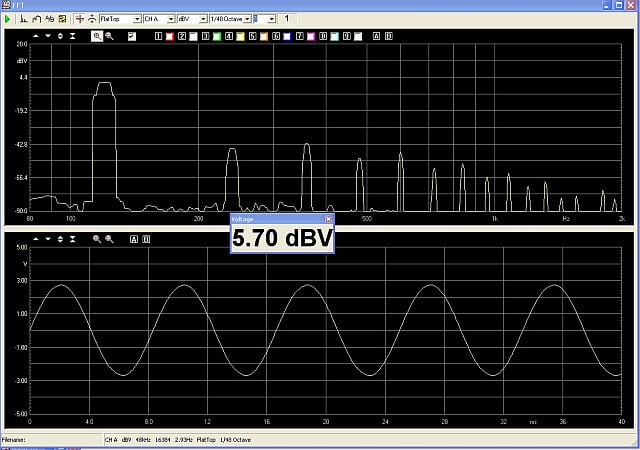Viewport: 640px width, 450px height.
Task: Zoom out on the lower waveform plot
Action: click(109, 240)
